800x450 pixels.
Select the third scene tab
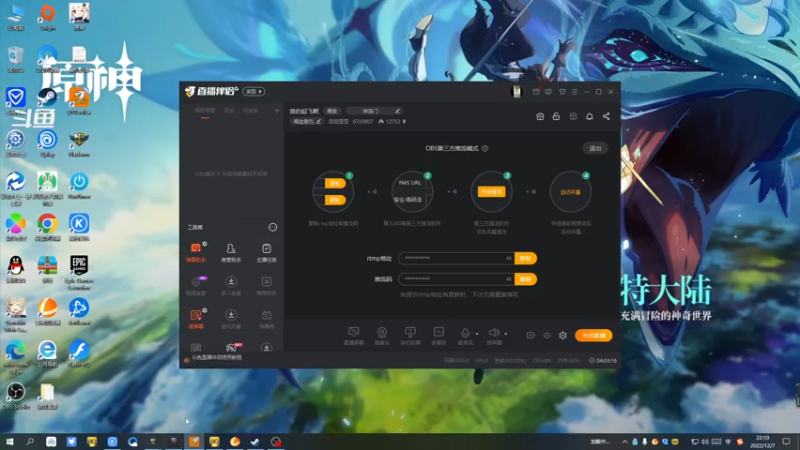[251, 111]
